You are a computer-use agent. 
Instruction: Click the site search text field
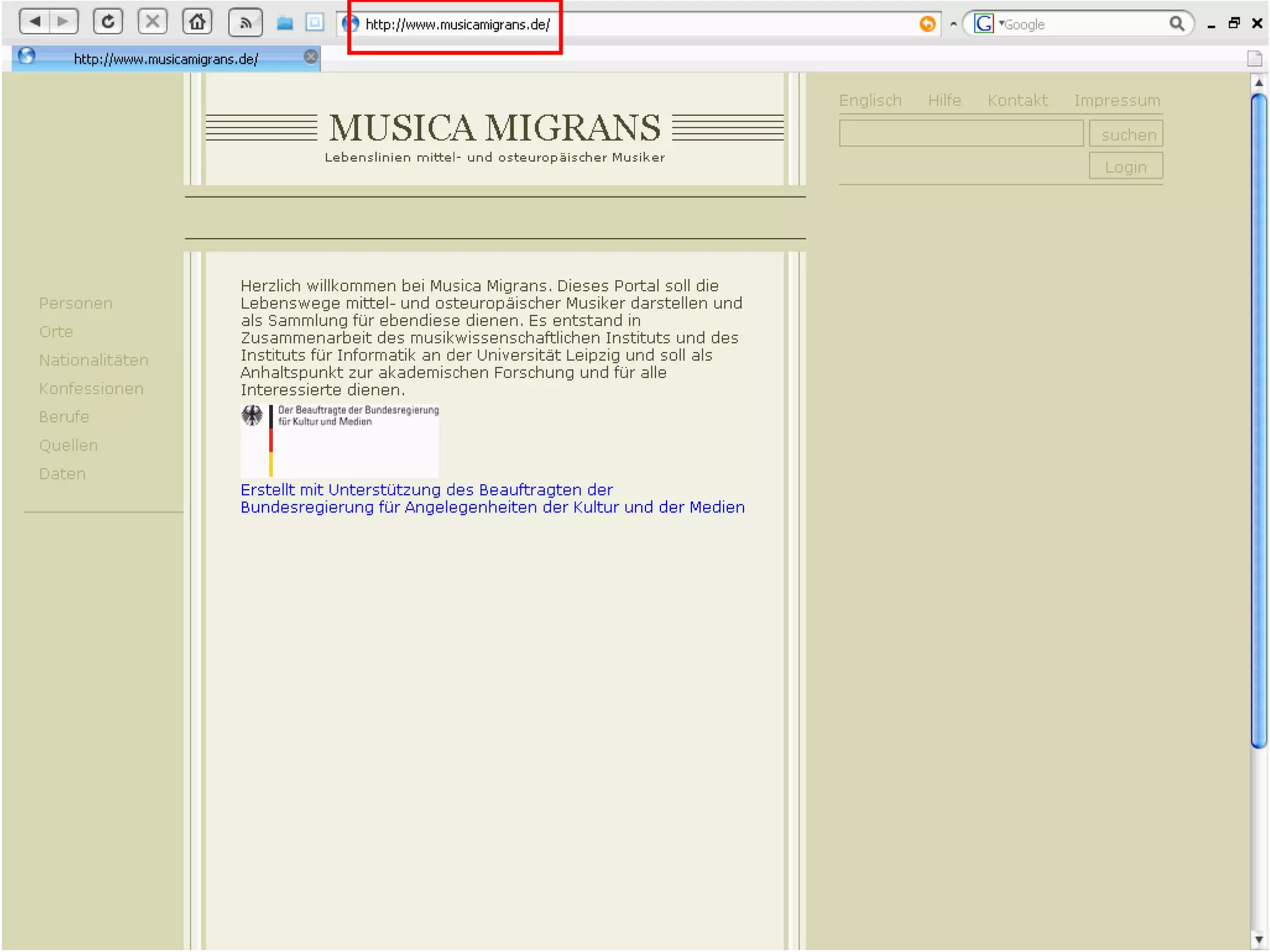point(961,134)
